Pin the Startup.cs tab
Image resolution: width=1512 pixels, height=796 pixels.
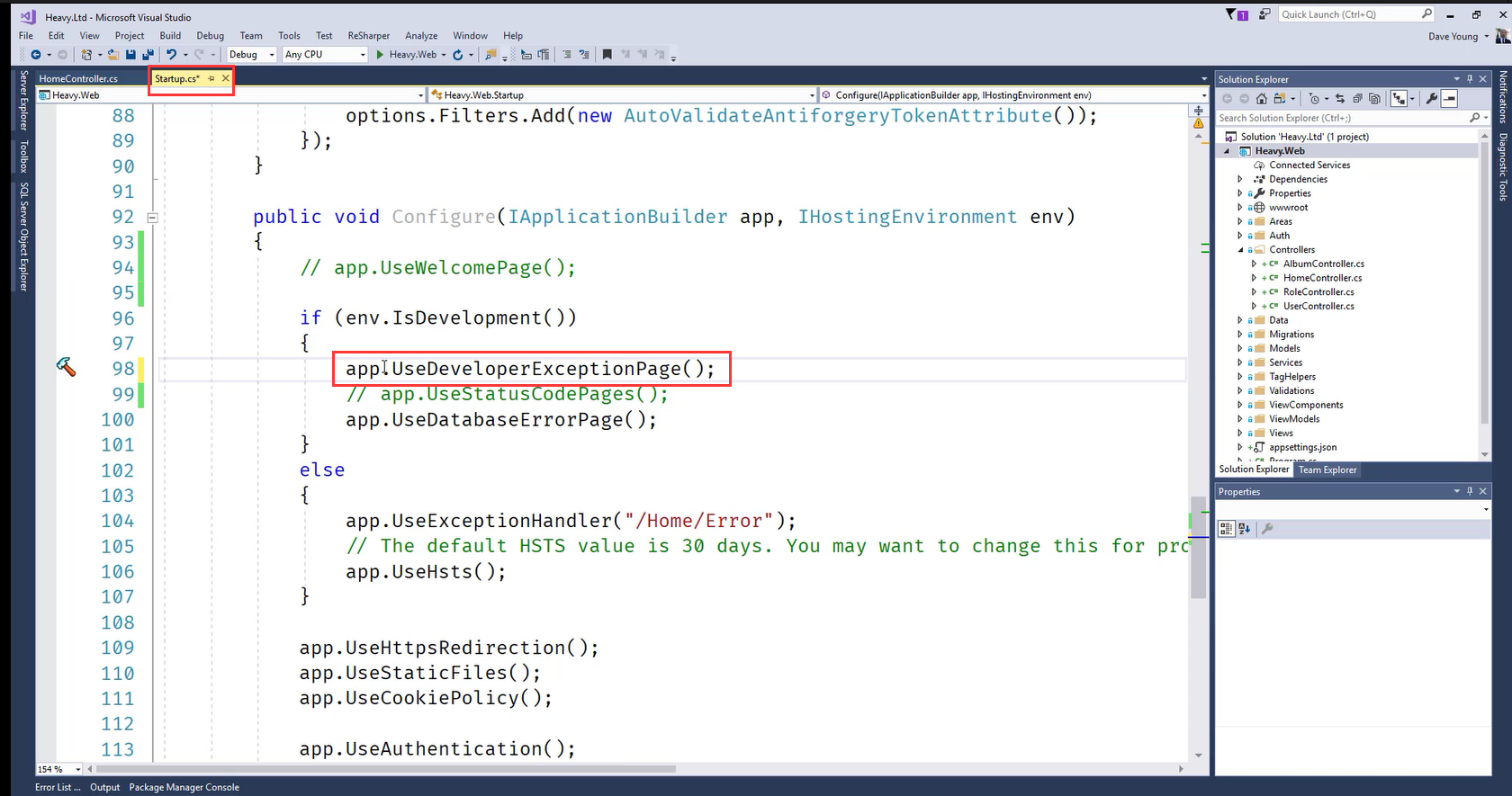coord(211,79)
